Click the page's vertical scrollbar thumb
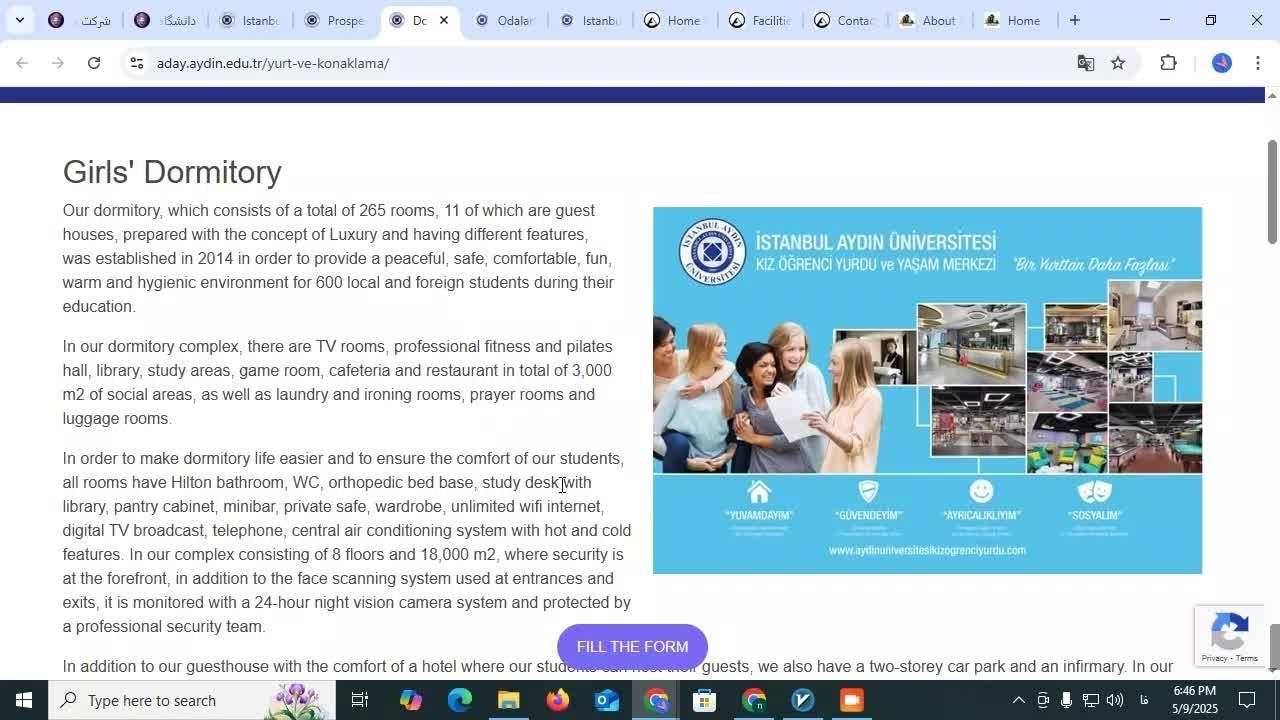 pos(1272,190)
